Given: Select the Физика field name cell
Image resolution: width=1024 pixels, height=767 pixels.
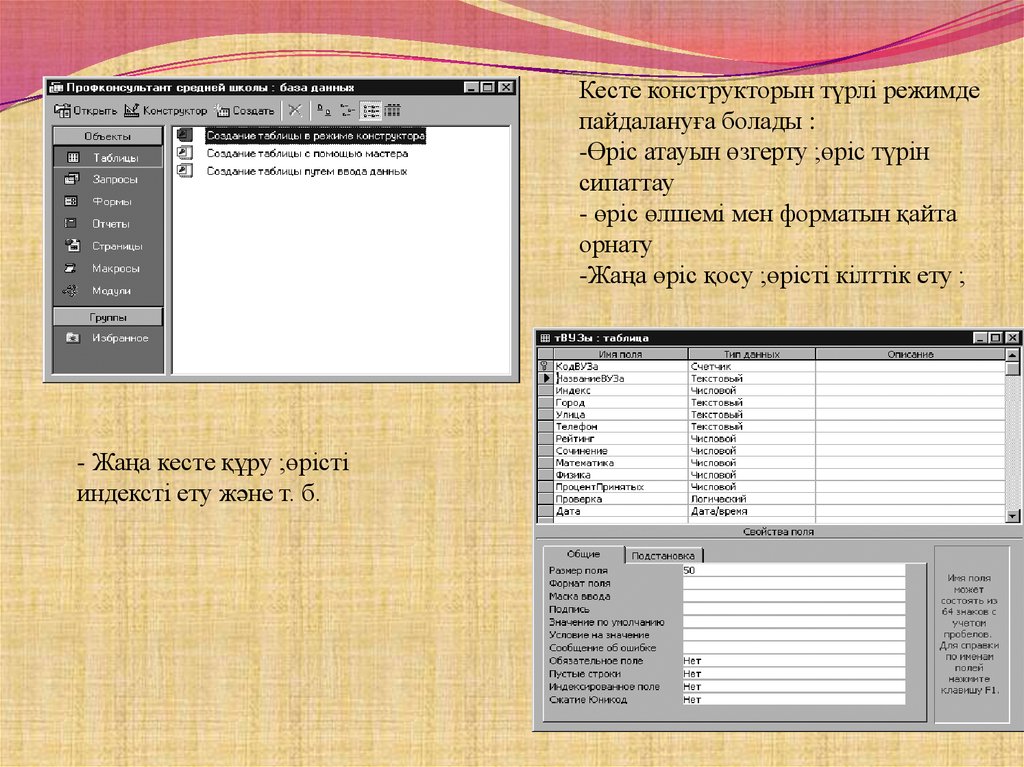Looking at the screenshot, I should tap(620, 475).
